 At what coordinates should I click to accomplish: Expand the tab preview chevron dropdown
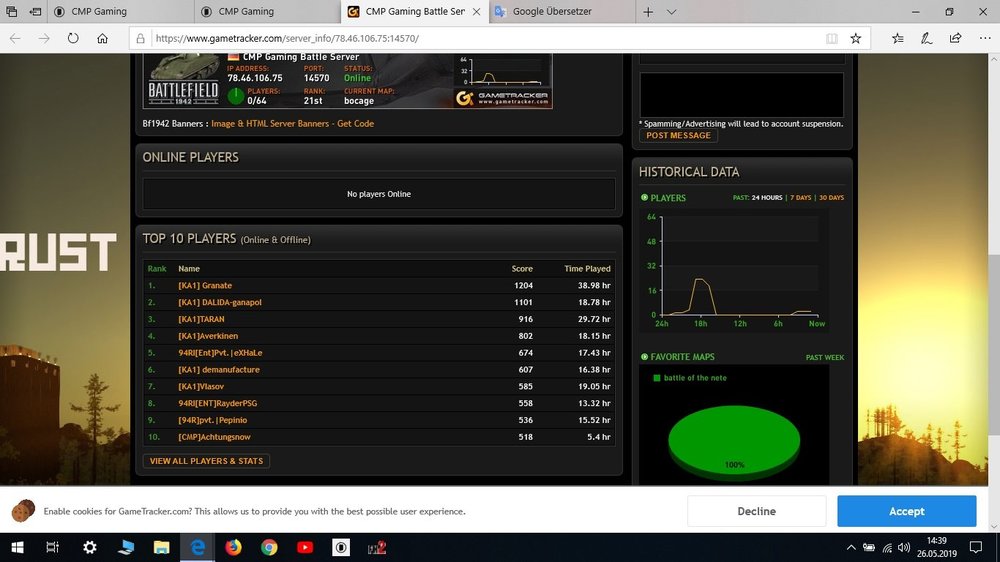[x=672, y=12]
